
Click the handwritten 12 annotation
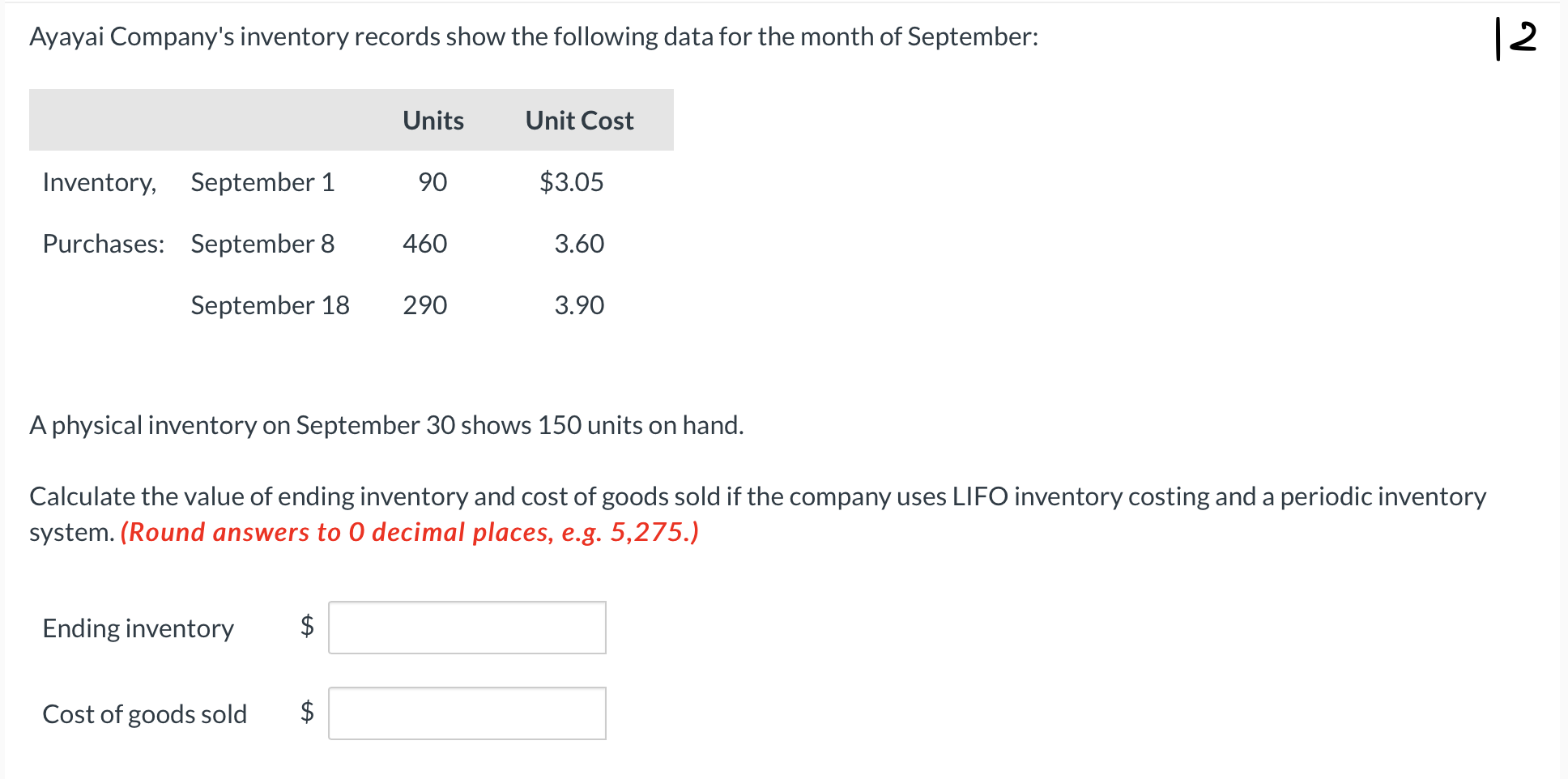[1515, 38]
